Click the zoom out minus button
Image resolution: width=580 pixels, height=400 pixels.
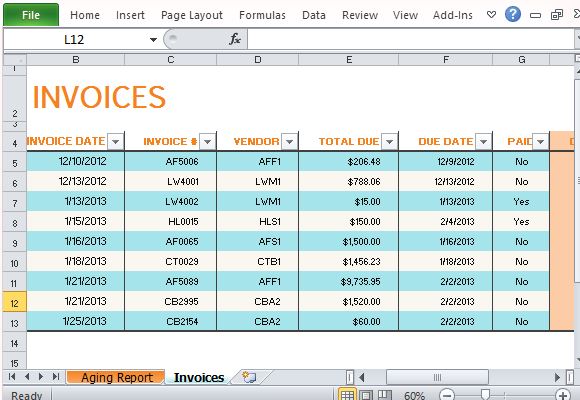pyautogui.click(x=447, y=395)
